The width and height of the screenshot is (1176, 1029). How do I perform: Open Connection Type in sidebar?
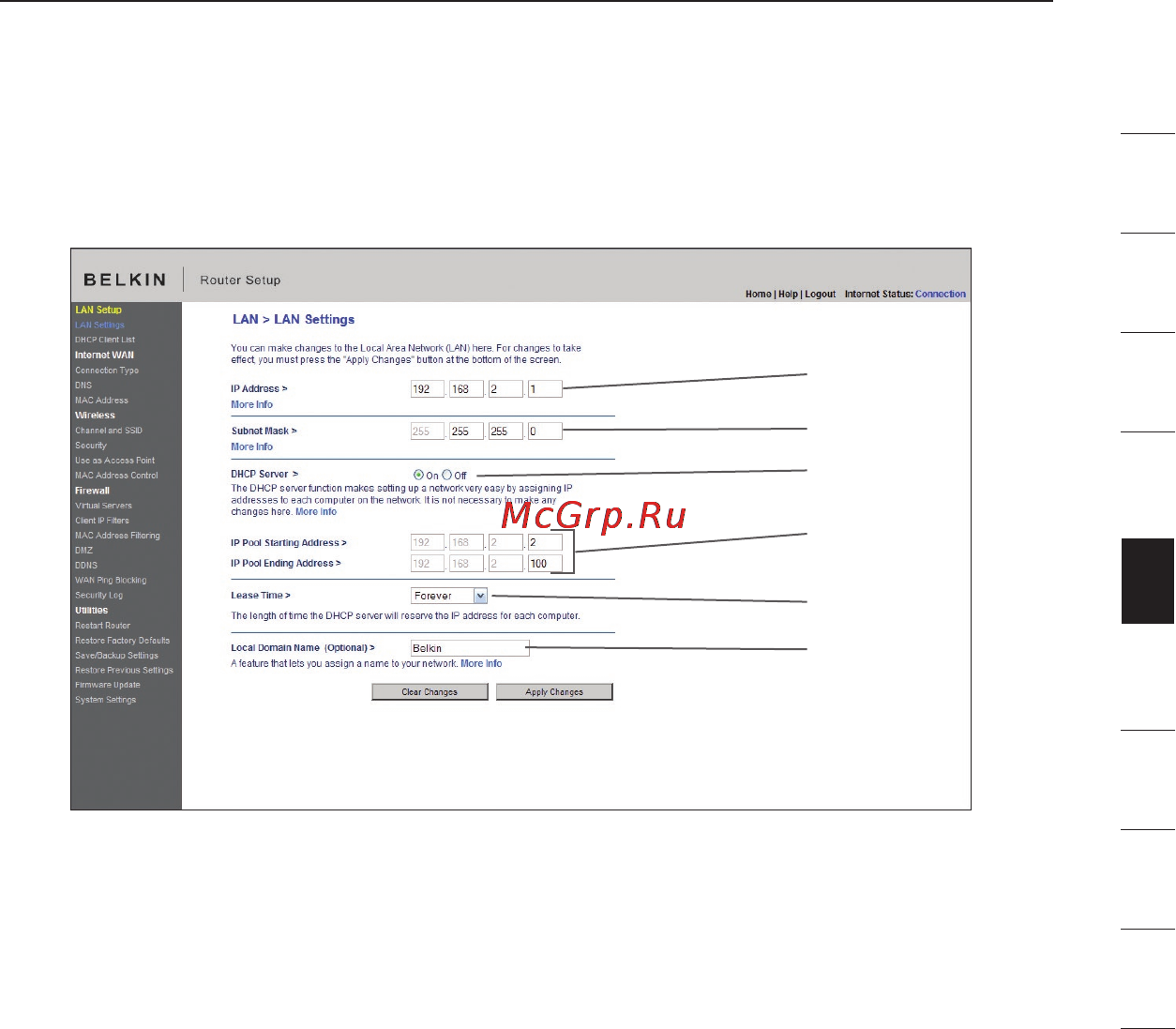point(107,370)
